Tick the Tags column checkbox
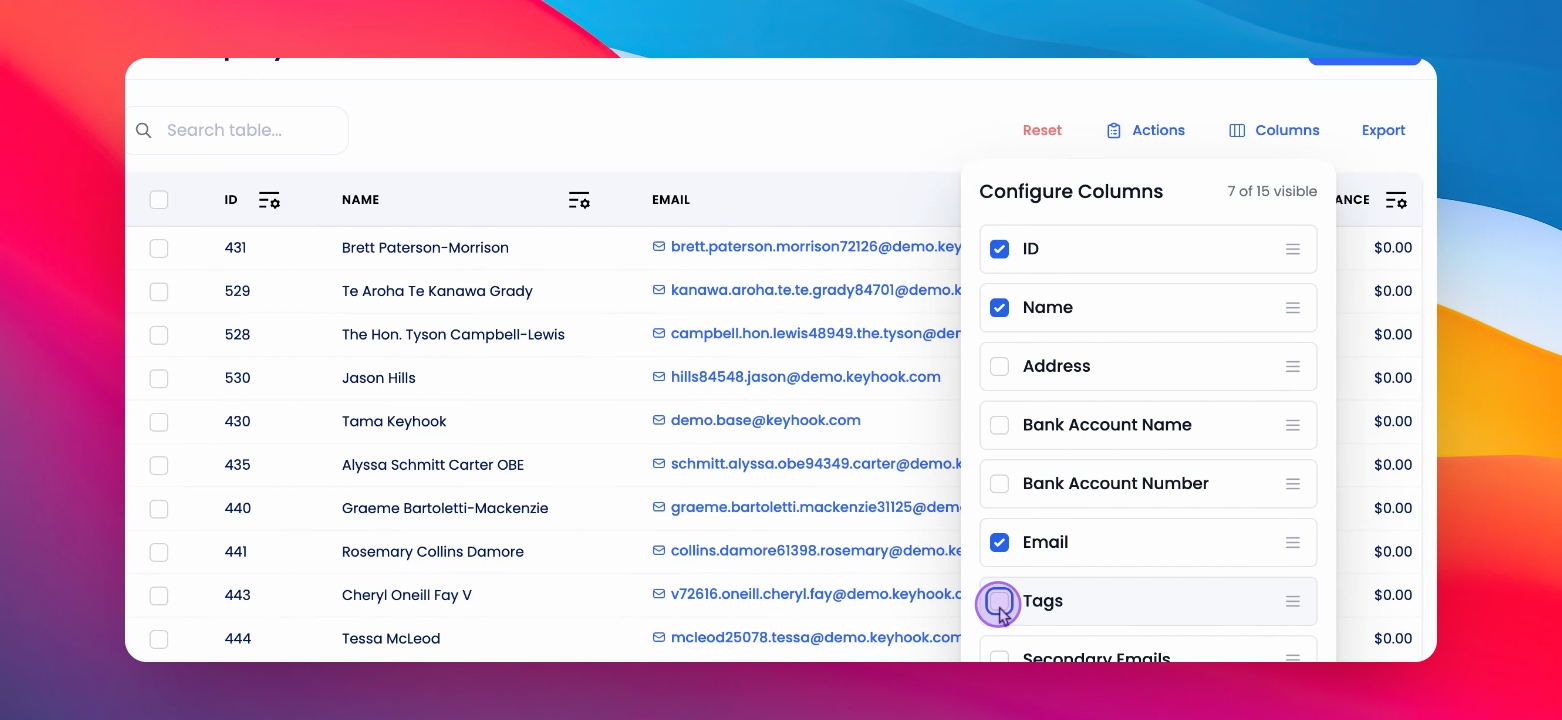The height and width of the screenshot is (720, 1562). tap(999, 601)
